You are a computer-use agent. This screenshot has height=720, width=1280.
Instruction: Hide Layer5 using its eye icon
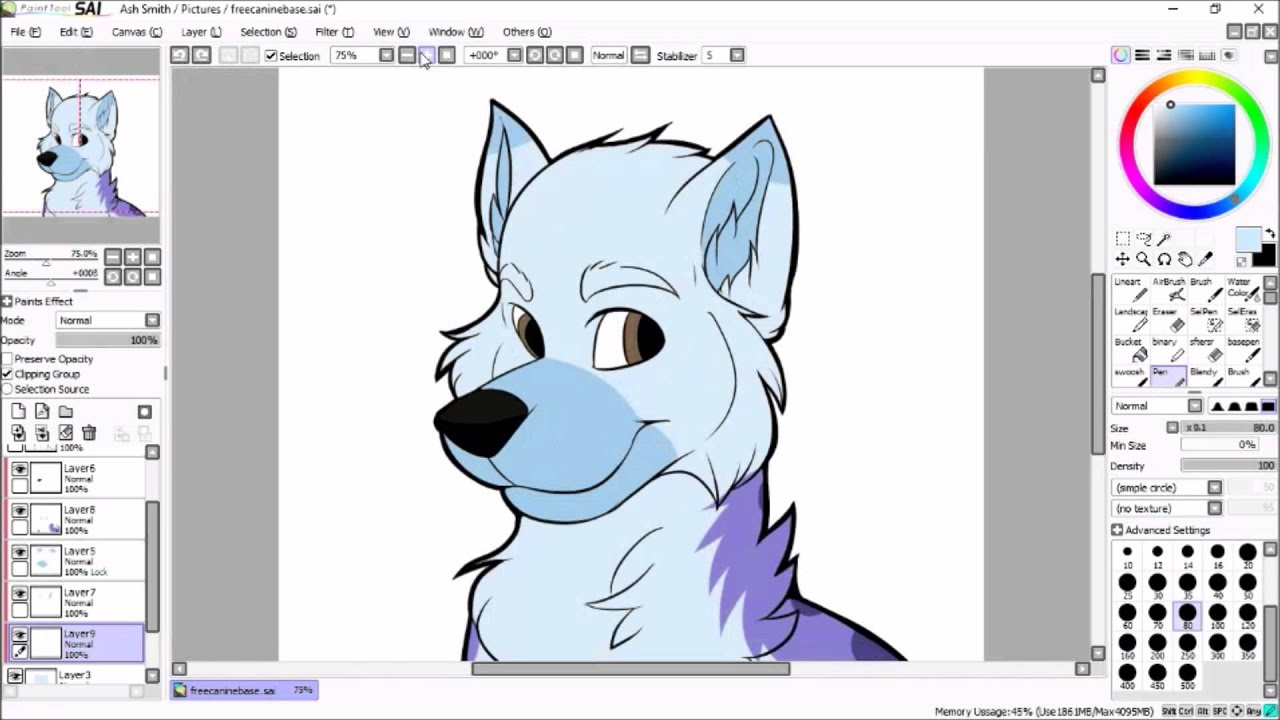pos(19,552)
